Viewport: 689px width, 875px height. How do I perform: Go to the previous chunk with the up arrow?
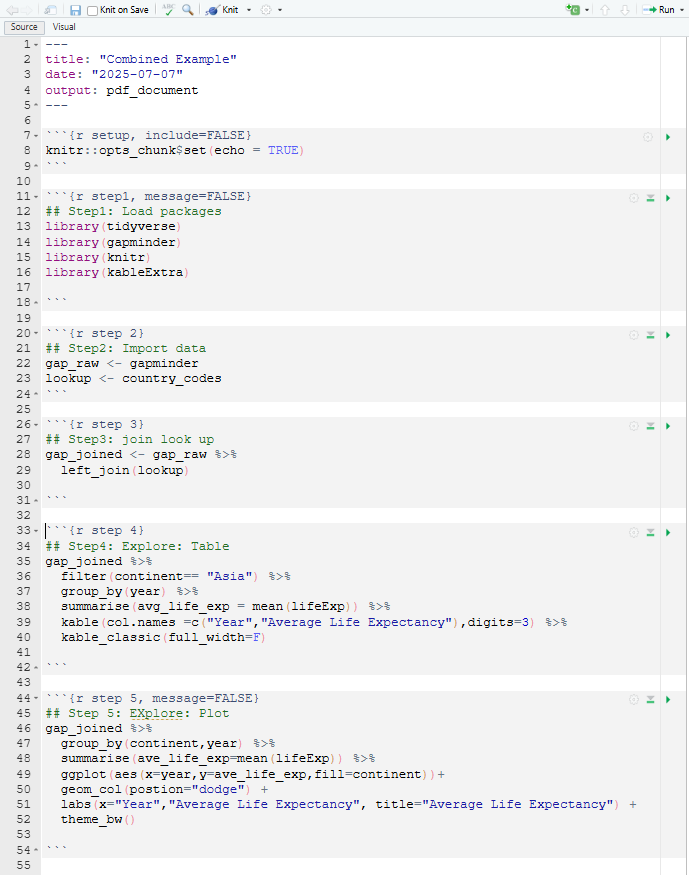click(x=605, y=9)
